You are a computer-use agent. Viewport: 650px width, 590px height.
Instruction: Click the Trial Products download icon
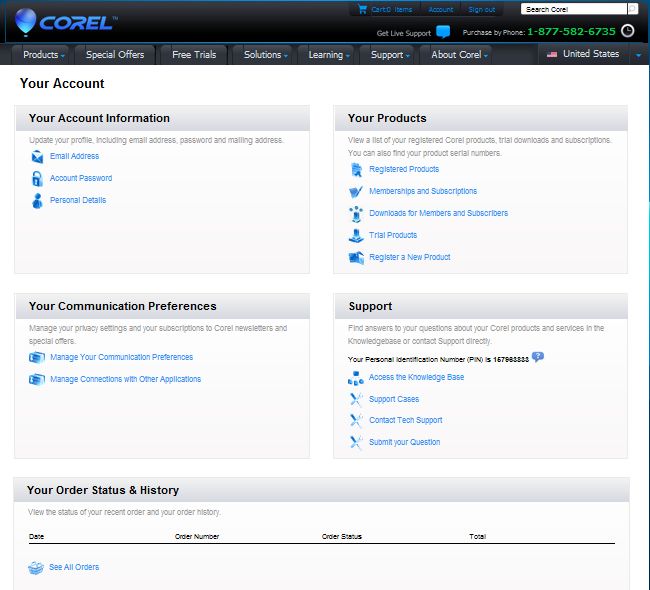click(x=356, y=236)
